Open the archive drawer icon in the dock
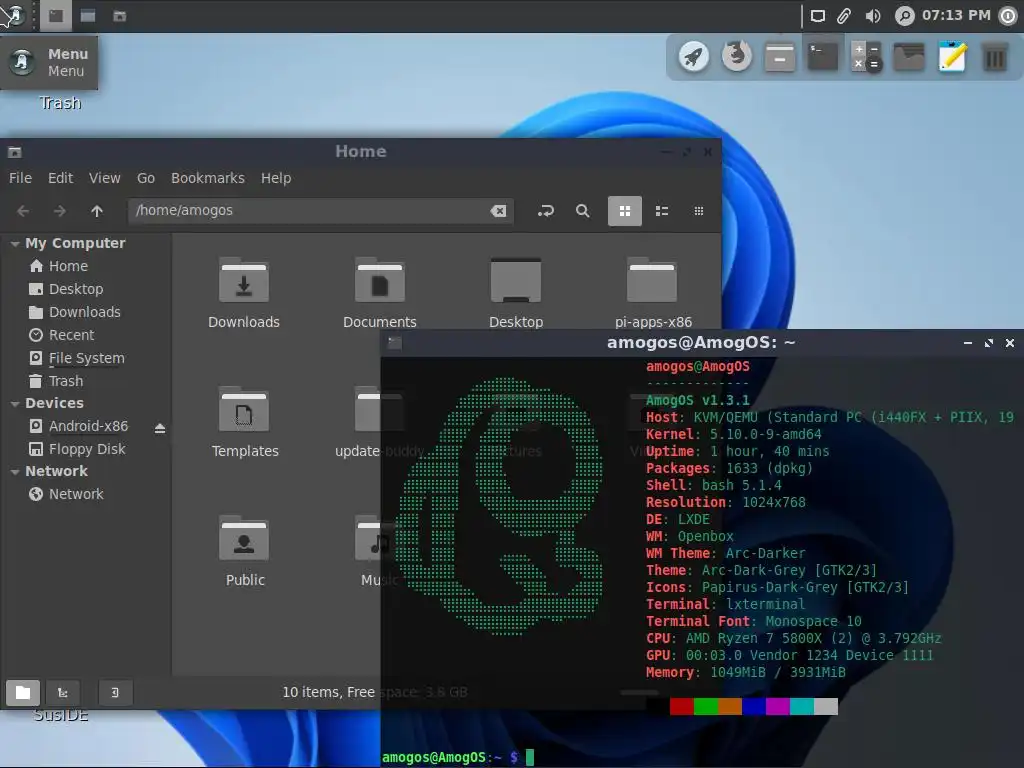This screenshot has height=768, width=1024. (x=780, y=57)
